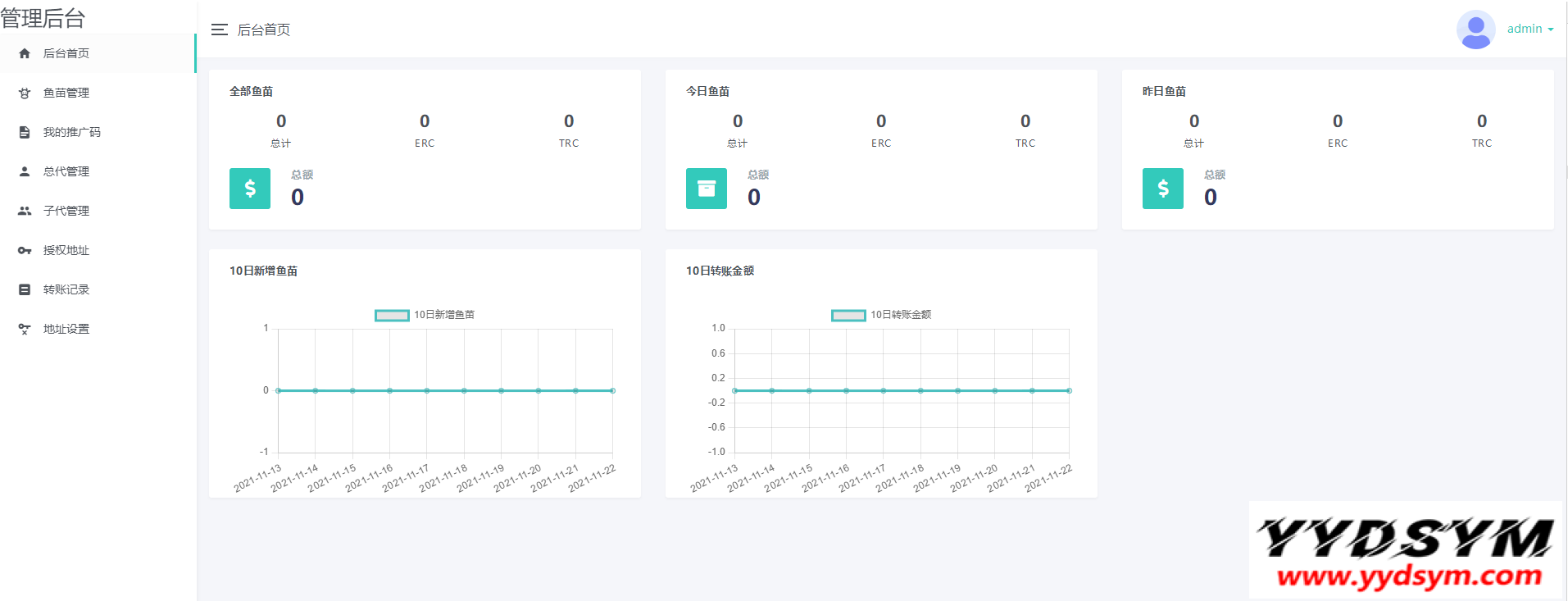Click the 管理后台 title link

pos(43,18)
